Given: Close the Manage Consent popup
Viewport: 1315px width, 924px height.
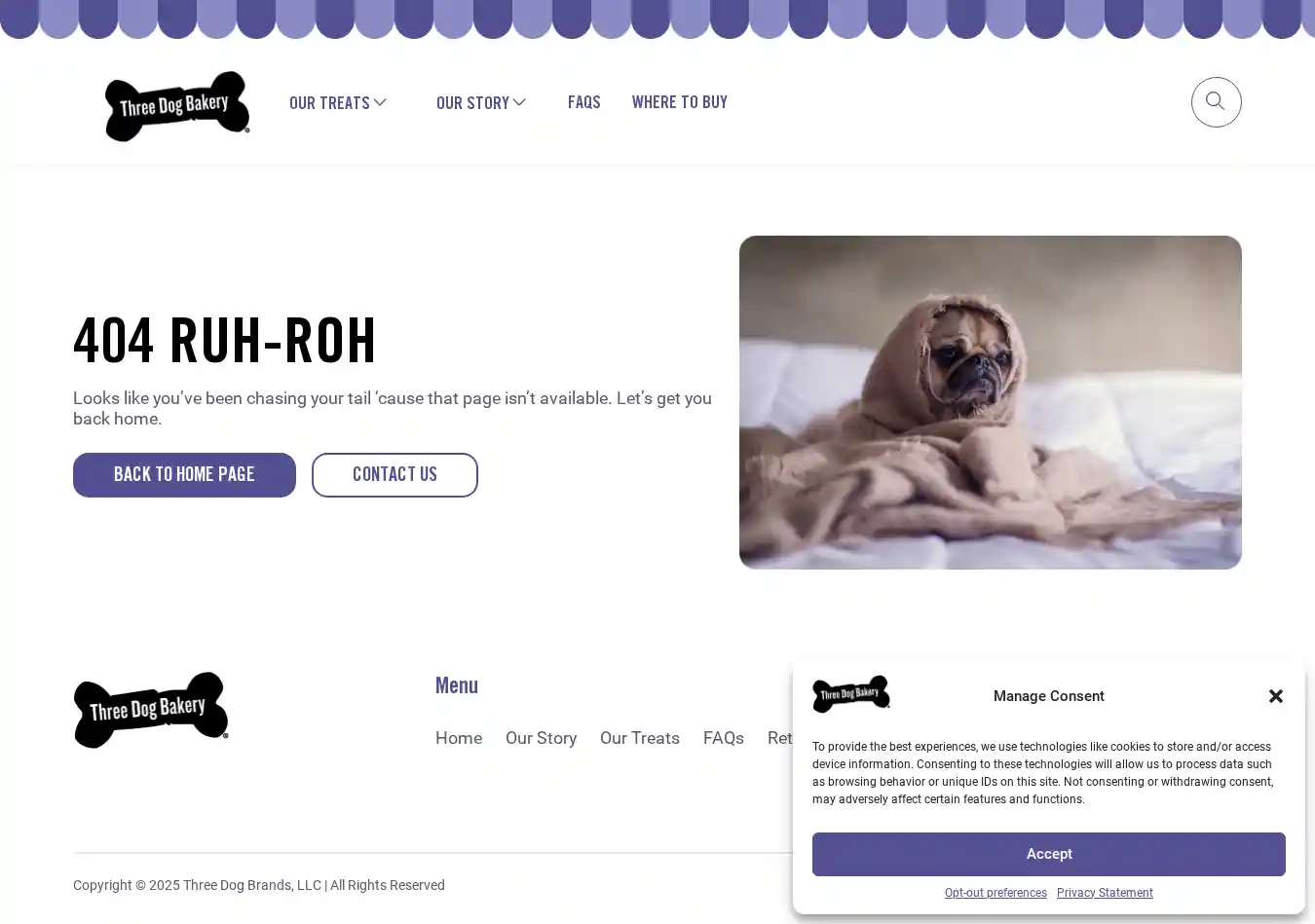Looking at the screenshot, I should 1276,696.
